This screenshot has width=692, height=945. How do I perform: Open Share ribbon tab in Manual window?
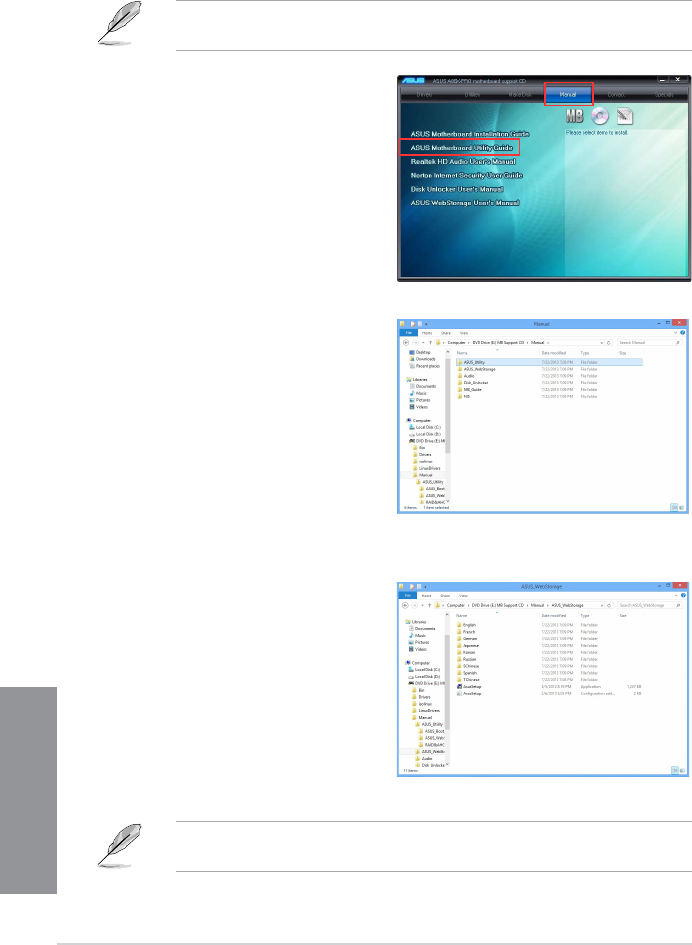tap(445, 333)
